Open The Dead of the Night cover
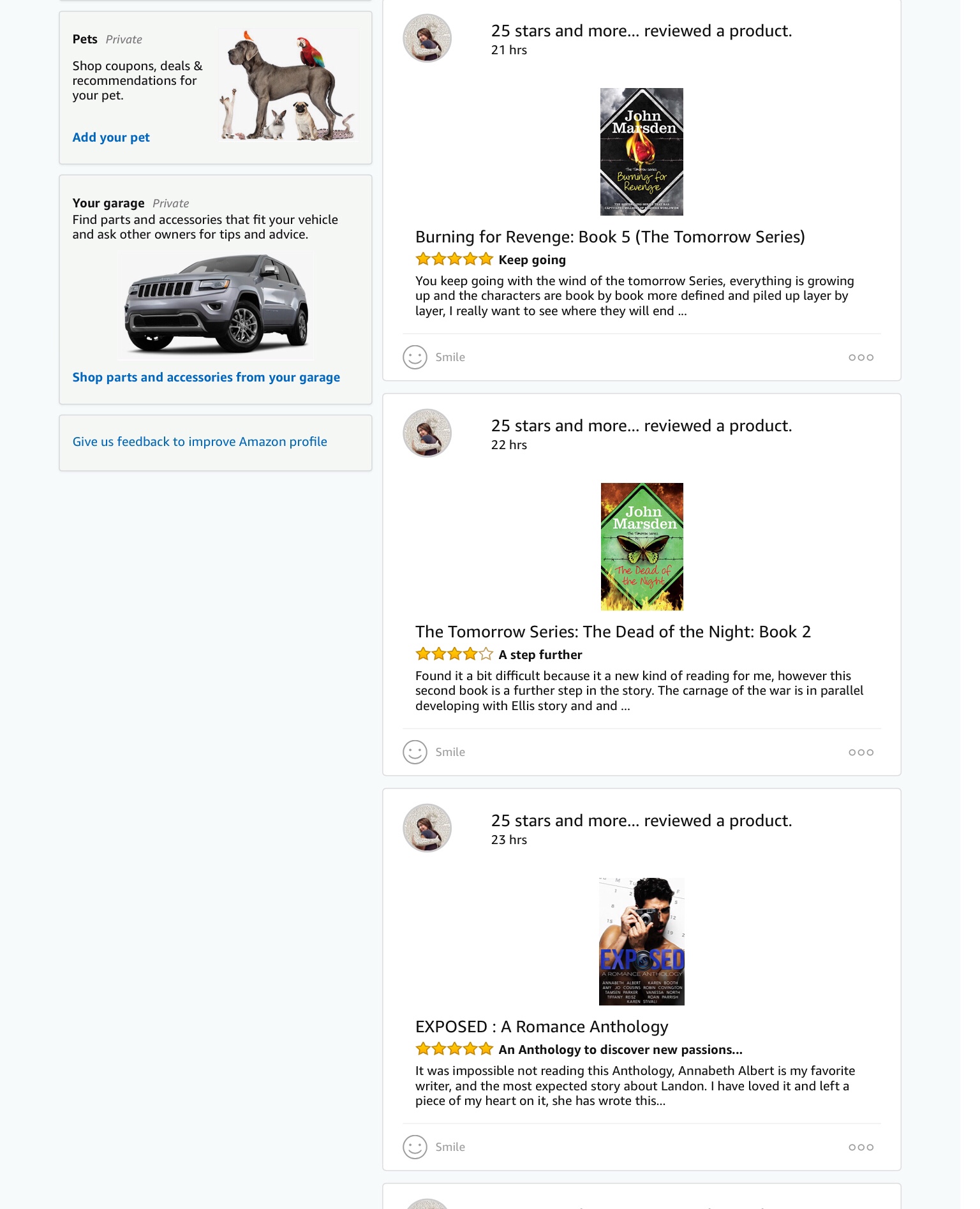The width and height of the screenshot is (980, 1209). point(642,547)
